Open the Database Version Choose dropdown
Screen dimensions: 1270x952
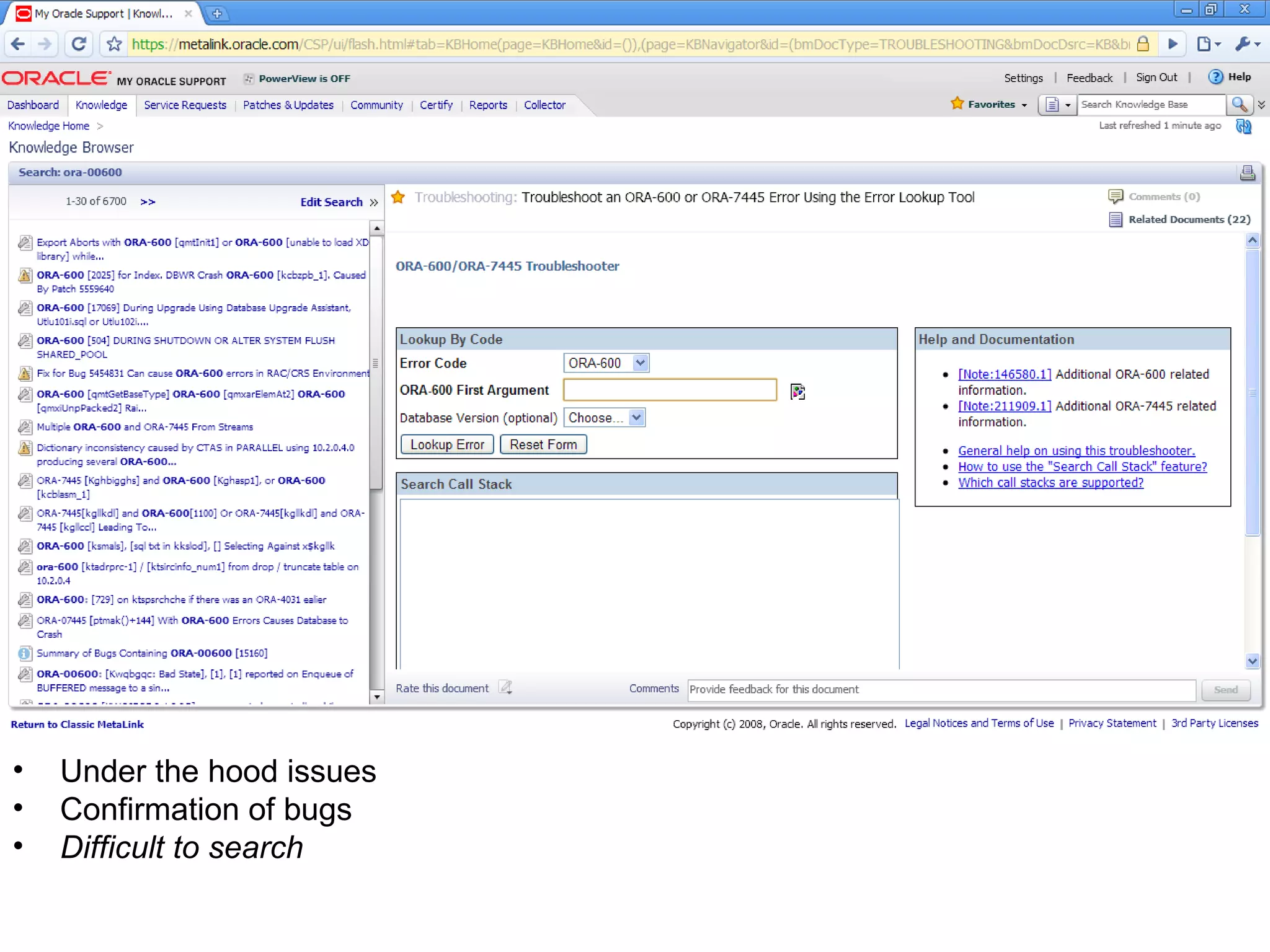tap(605, 418)
